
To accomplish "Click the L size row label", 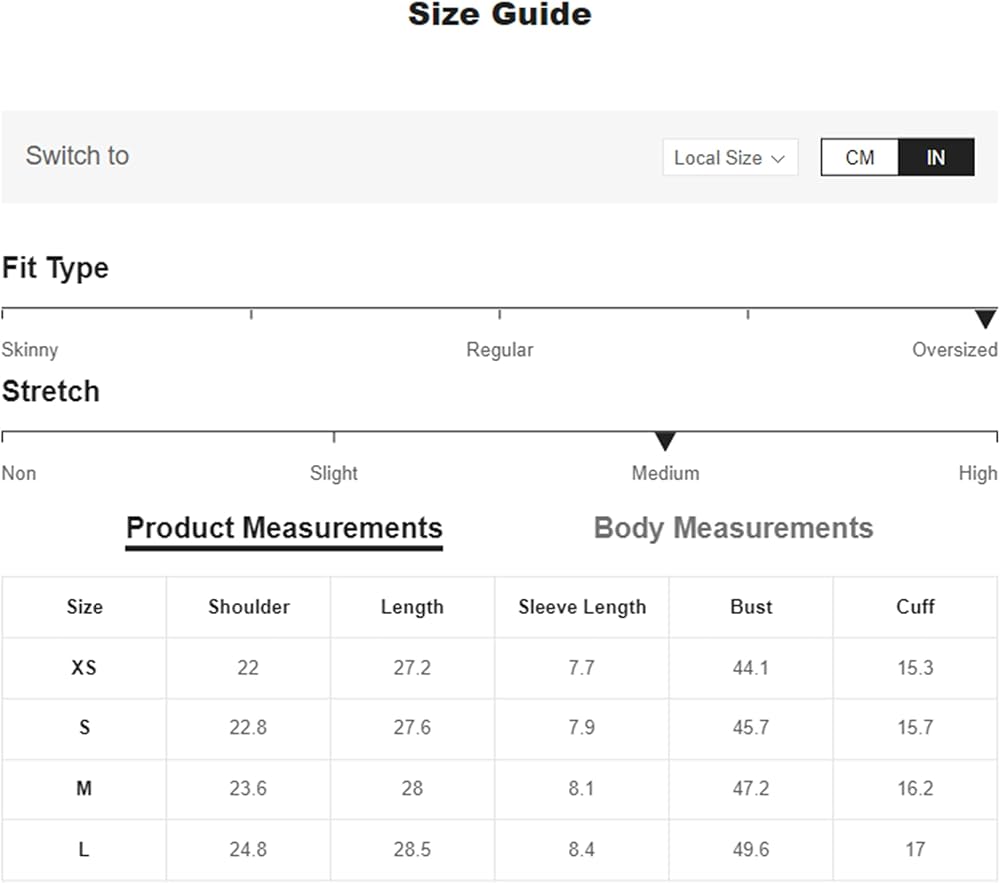I will click(84, 850).
